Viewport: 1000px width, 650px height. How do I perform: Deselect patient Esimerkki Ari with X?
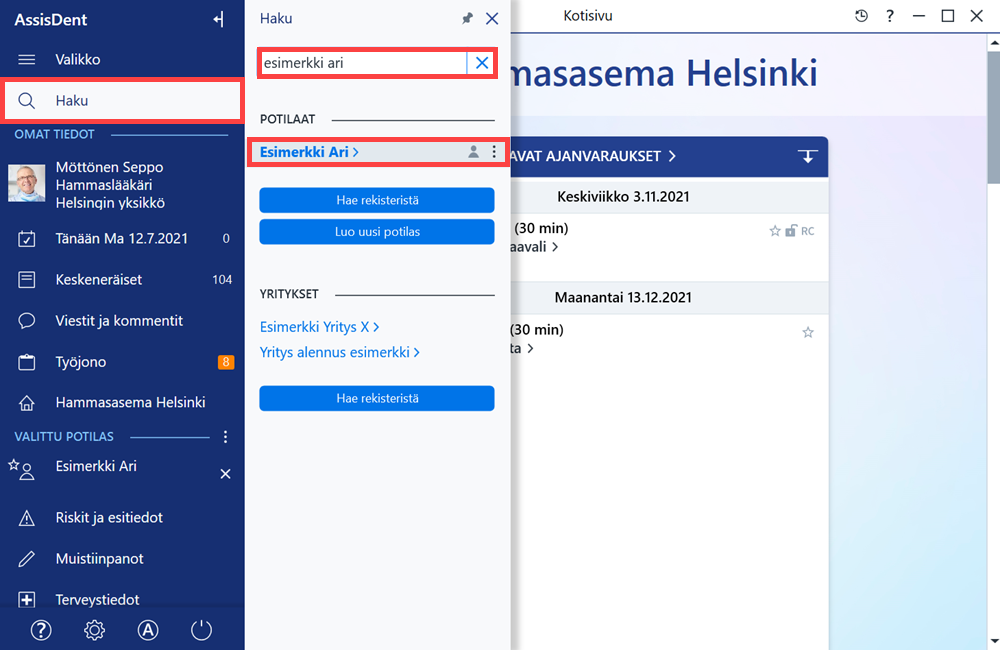click(x=225, y=474)
